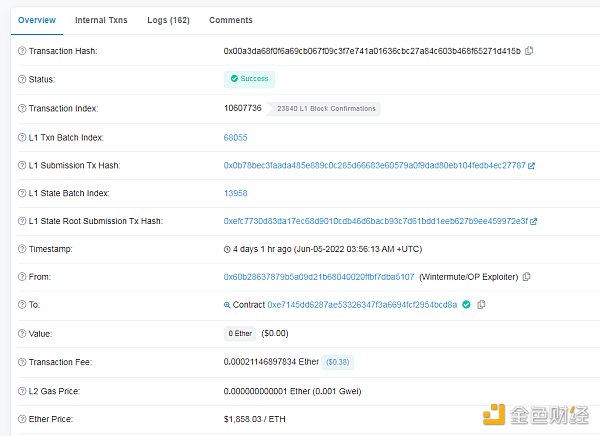The width and height of the screenshot is (600, 436).
Task: Click the L1 Block Confirmations badge
Action: pos(326,109)
